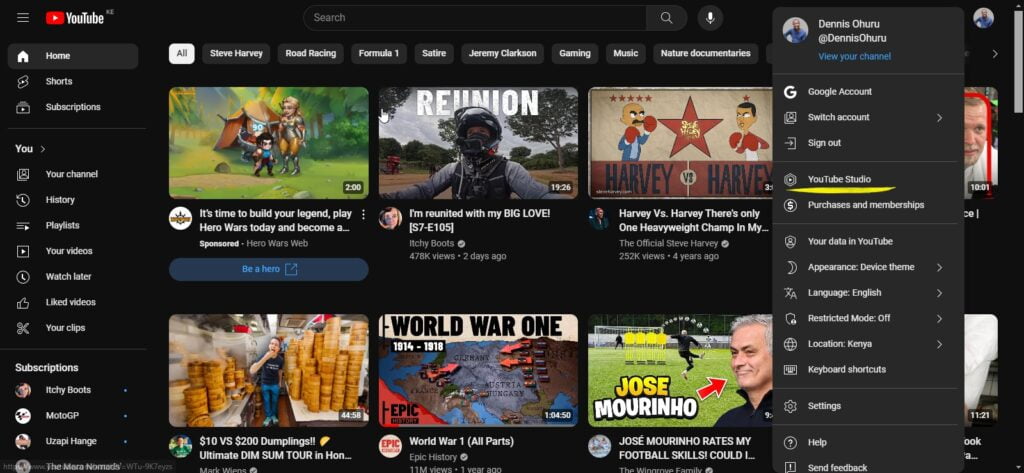The width and height of the screenshot is (1024, 473).
Task: Open Hero Wars sponsored video thumbnail
Action: 268,143
